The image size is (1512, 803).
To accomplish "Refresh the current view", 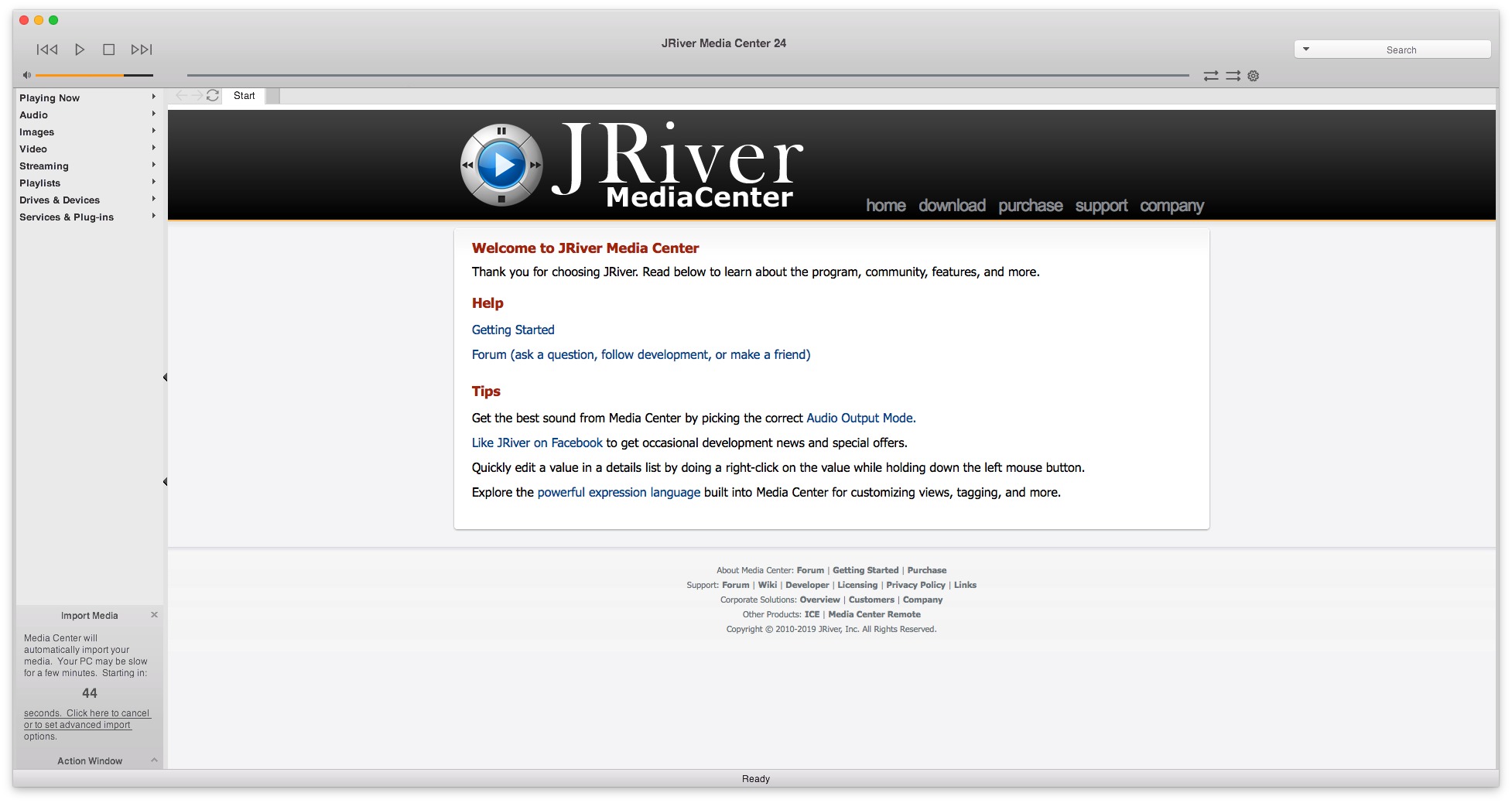I will (x=213, y=95).
